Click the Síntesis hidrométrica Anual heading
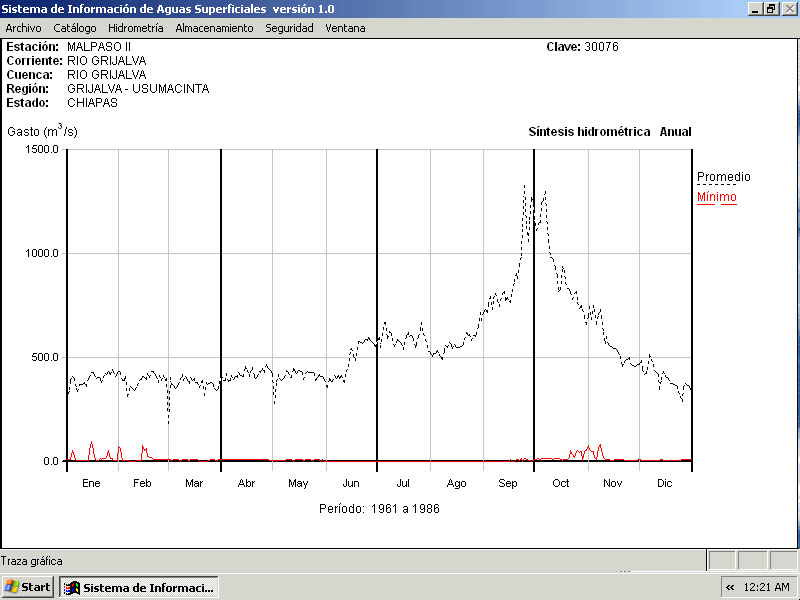 coord(609,132)
